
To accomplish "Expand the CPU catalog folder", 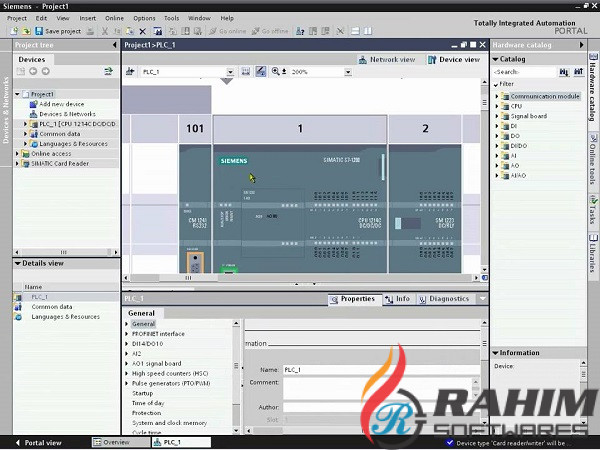I will point(497,106).
